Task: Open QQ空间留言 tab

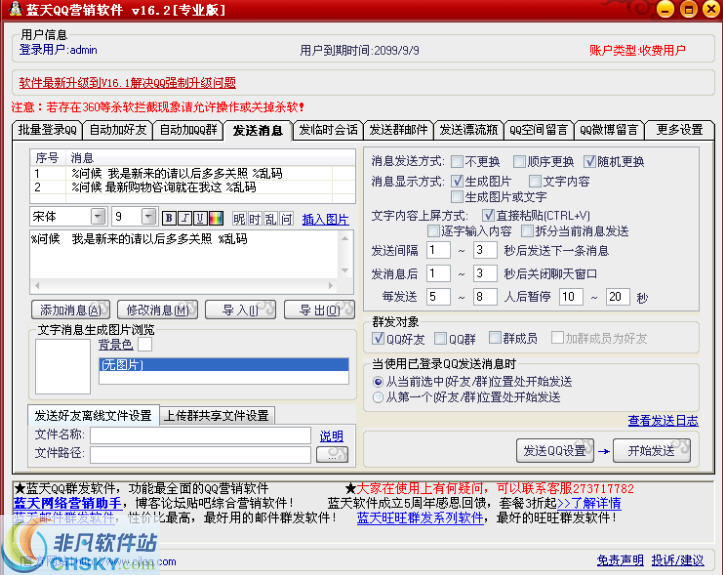Action: (539, 130)
